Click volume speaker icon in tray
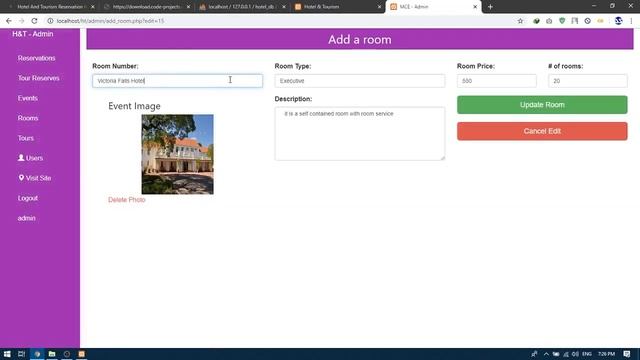The width and height of the screenshot is (640, 360). pos(575,354)
